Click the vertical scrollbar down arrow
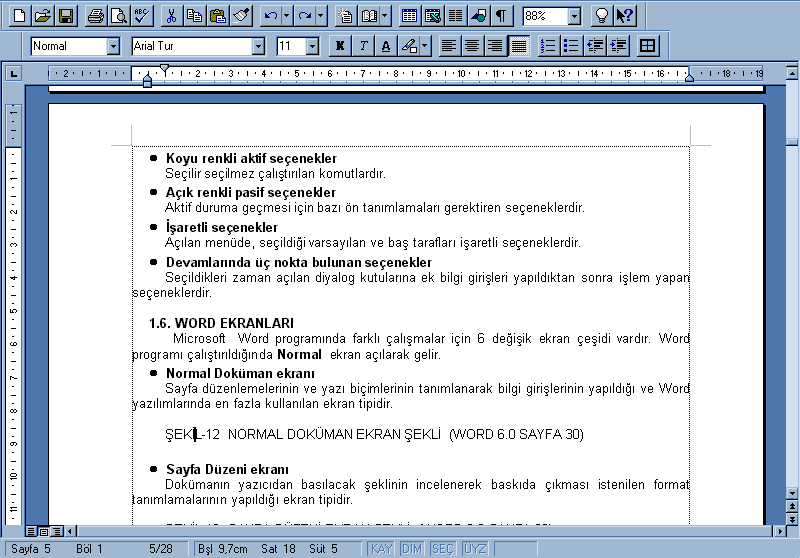 pyautogui.click(x=792, y=493)
